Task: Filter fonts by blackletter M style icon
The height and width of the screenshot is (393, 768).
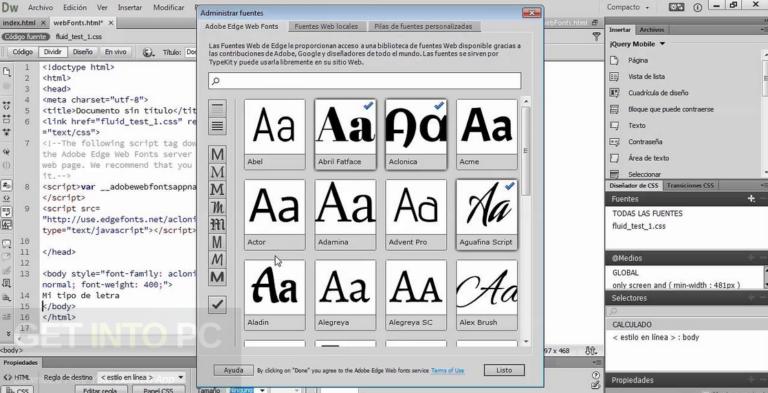Action: click(x=217, y=225)
